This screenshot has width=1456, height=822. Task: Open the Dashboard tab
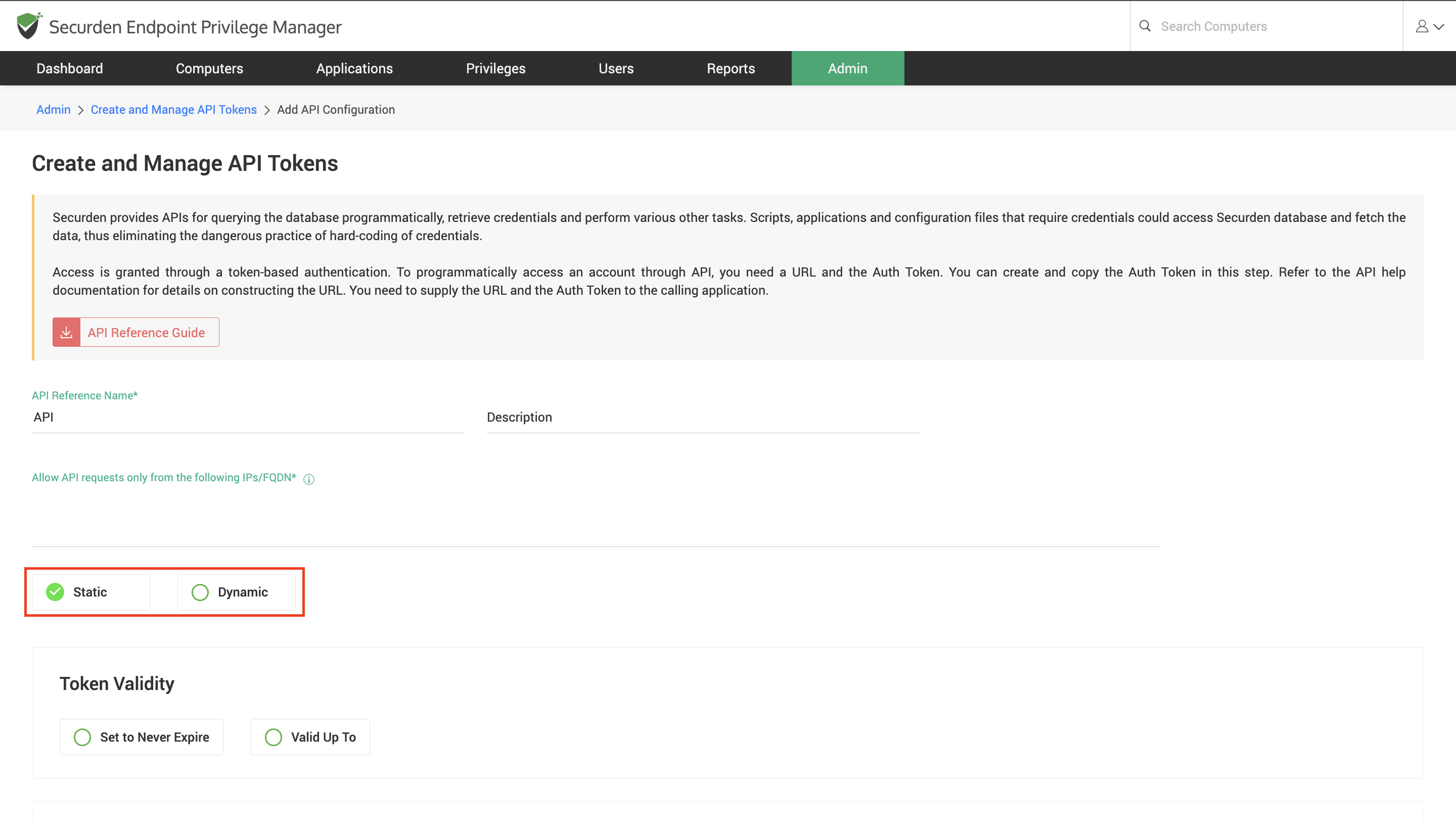[x=70, y=68]
